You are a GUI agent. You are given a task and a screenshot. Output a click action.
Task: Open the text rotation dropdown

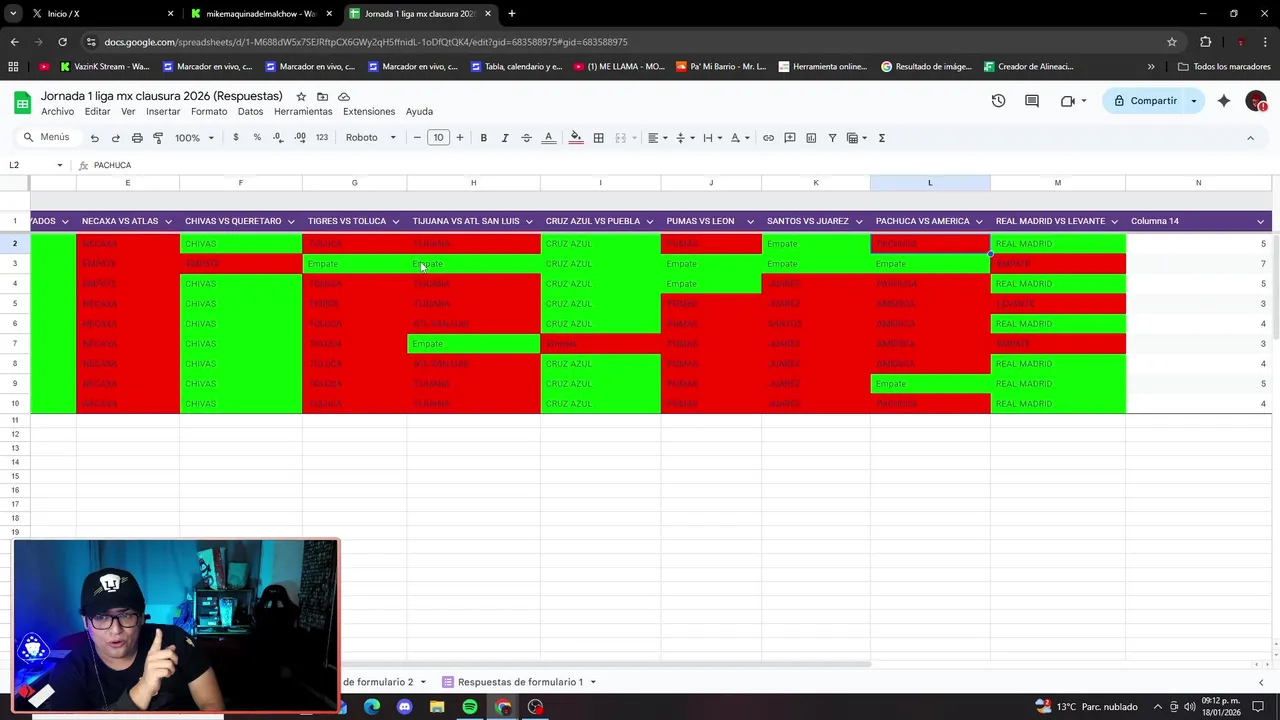point(739,138)
